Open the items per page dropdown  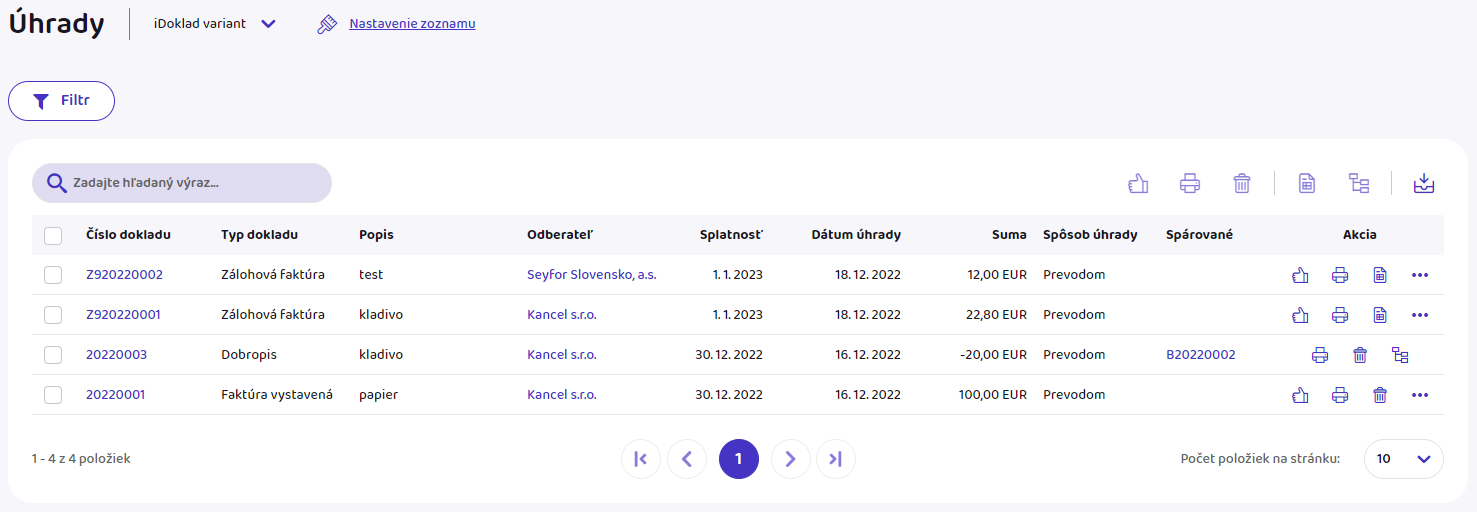click(1403, 459)
